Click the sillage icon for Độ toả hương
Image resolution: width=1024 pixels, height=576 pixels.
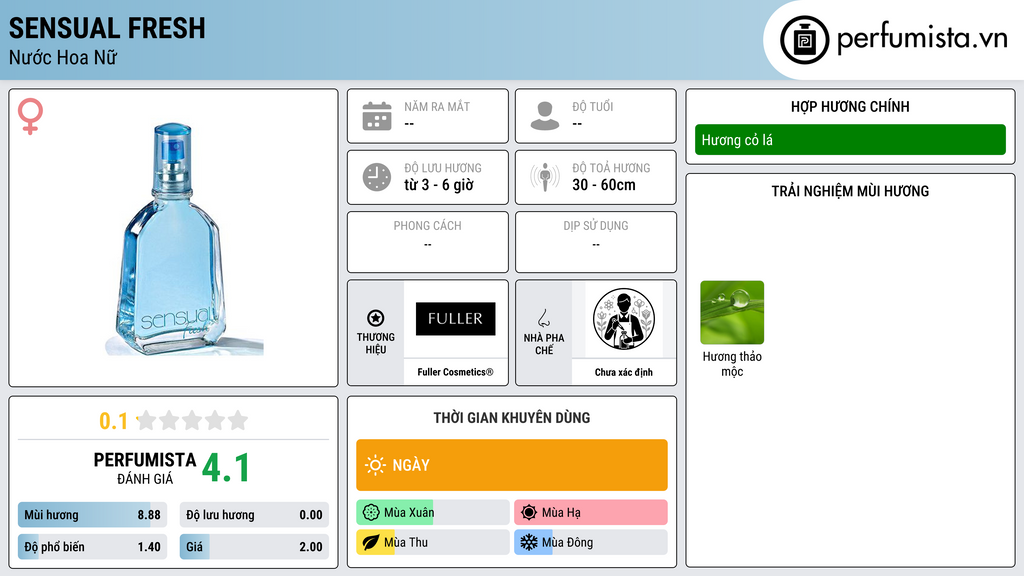[x=545, y=177]
